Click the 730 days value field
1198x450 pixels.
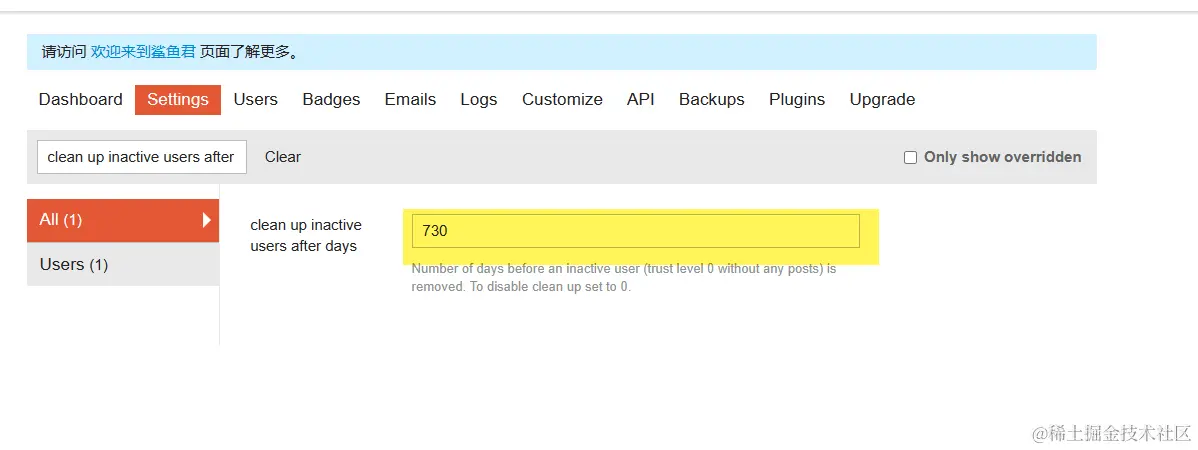pos(636,231)
